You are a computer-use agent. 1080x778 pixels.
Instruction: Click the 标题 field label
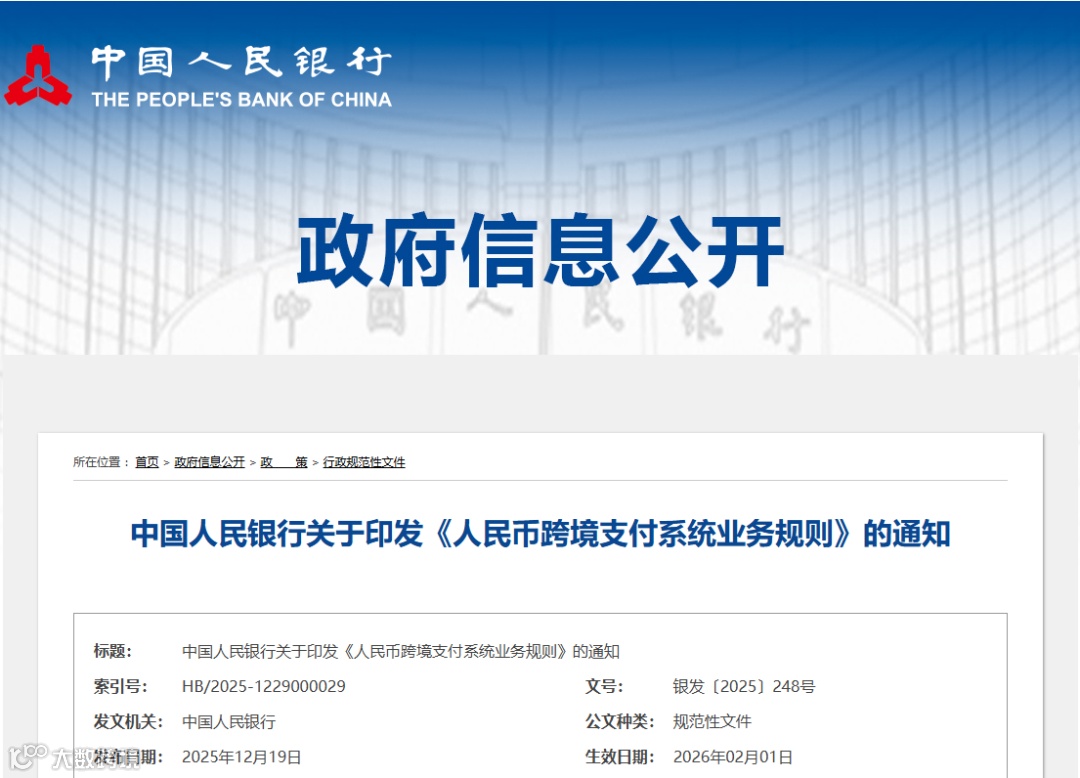(x=112, y=651)
